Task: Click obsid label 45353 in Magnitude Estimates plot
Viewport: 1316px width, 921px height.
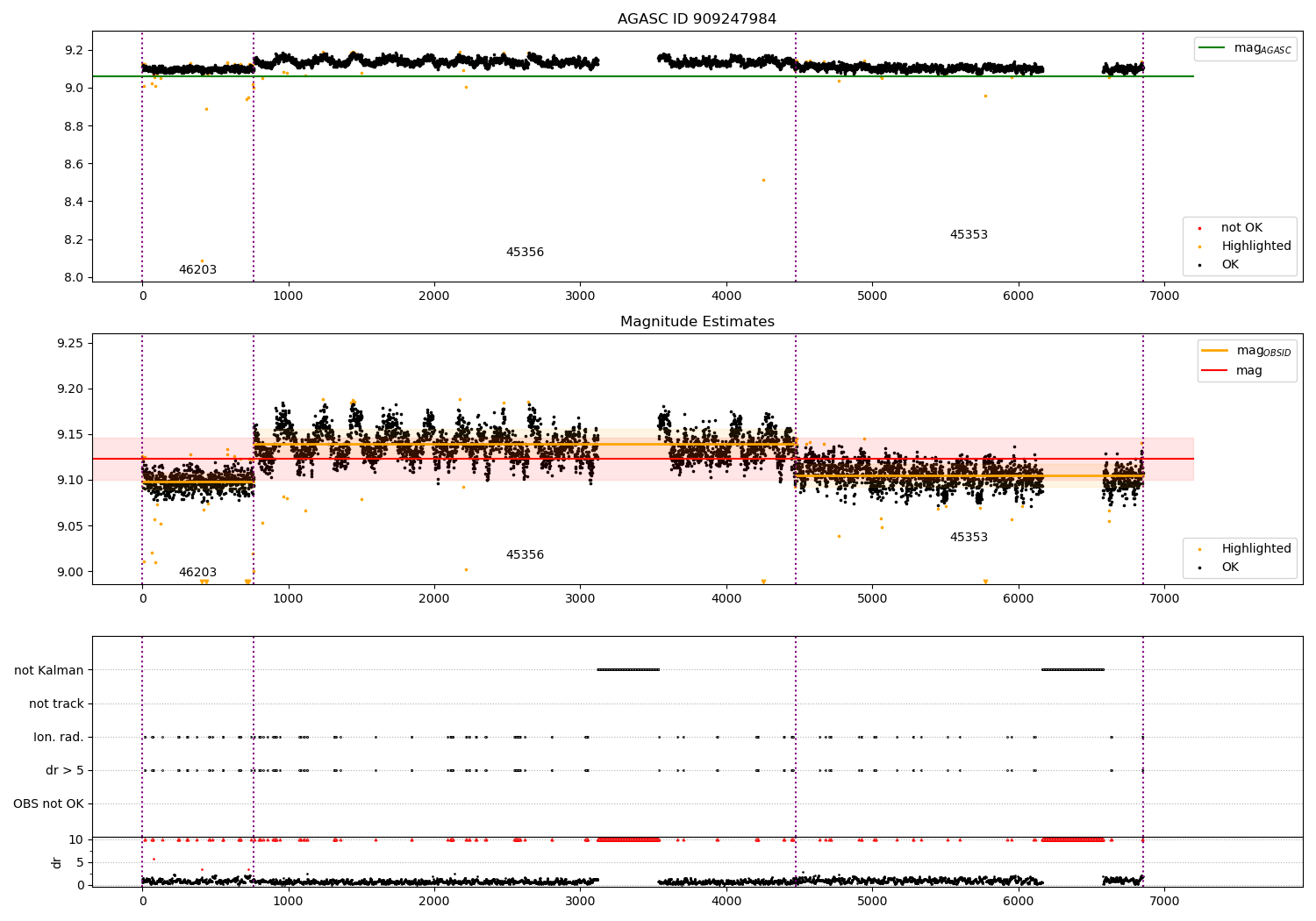Action: [x=969, y=537]
